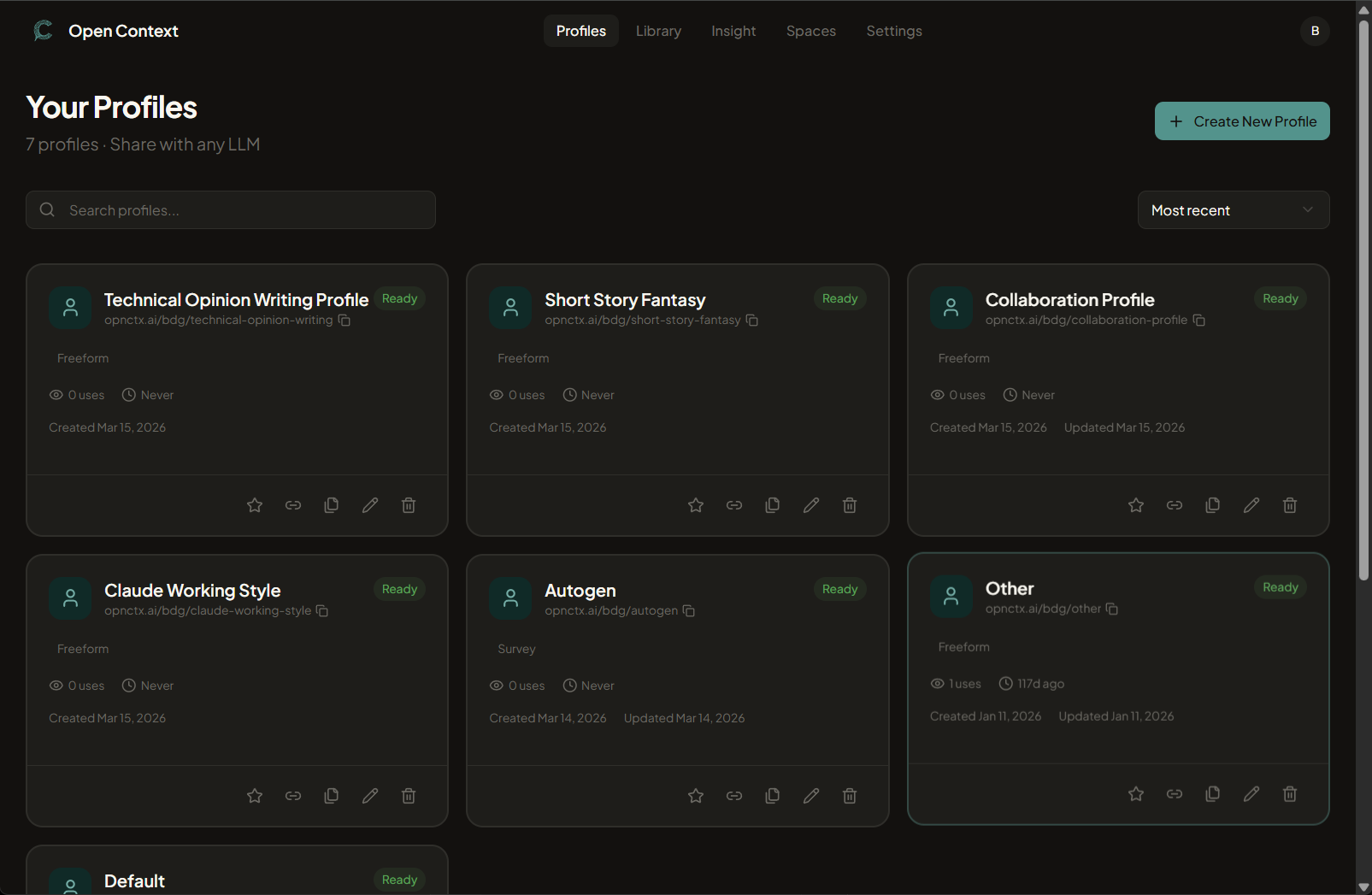
Task: Star the Autogen profile
Action: pyautogui.click(x=696, y=796)
